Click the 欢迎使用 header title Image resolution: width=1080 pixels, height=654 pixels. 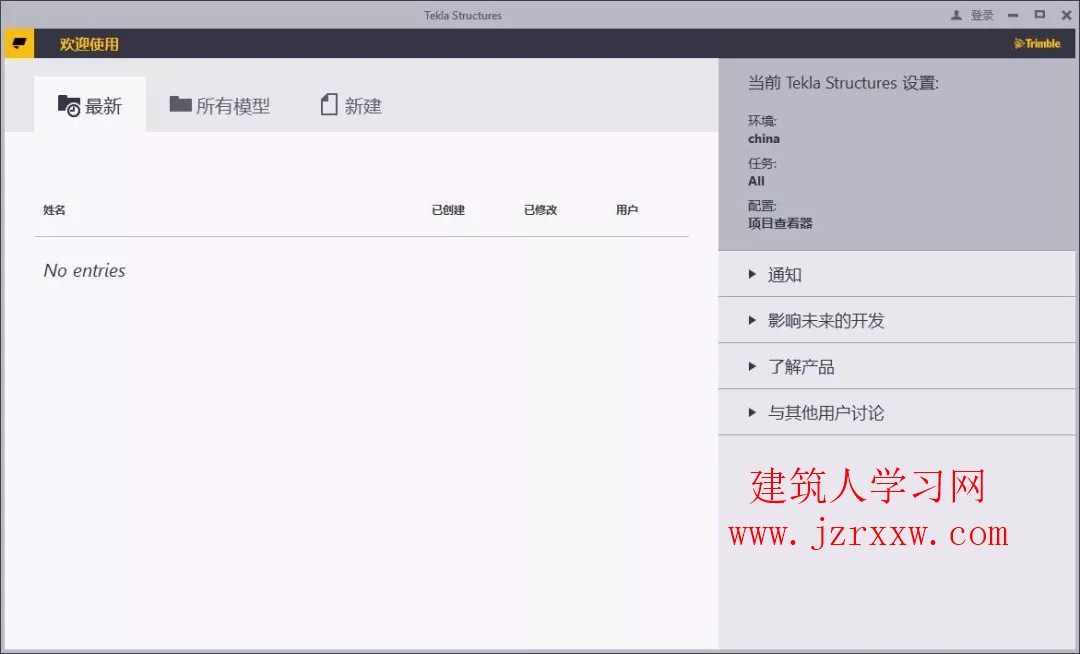pos(89,44)
